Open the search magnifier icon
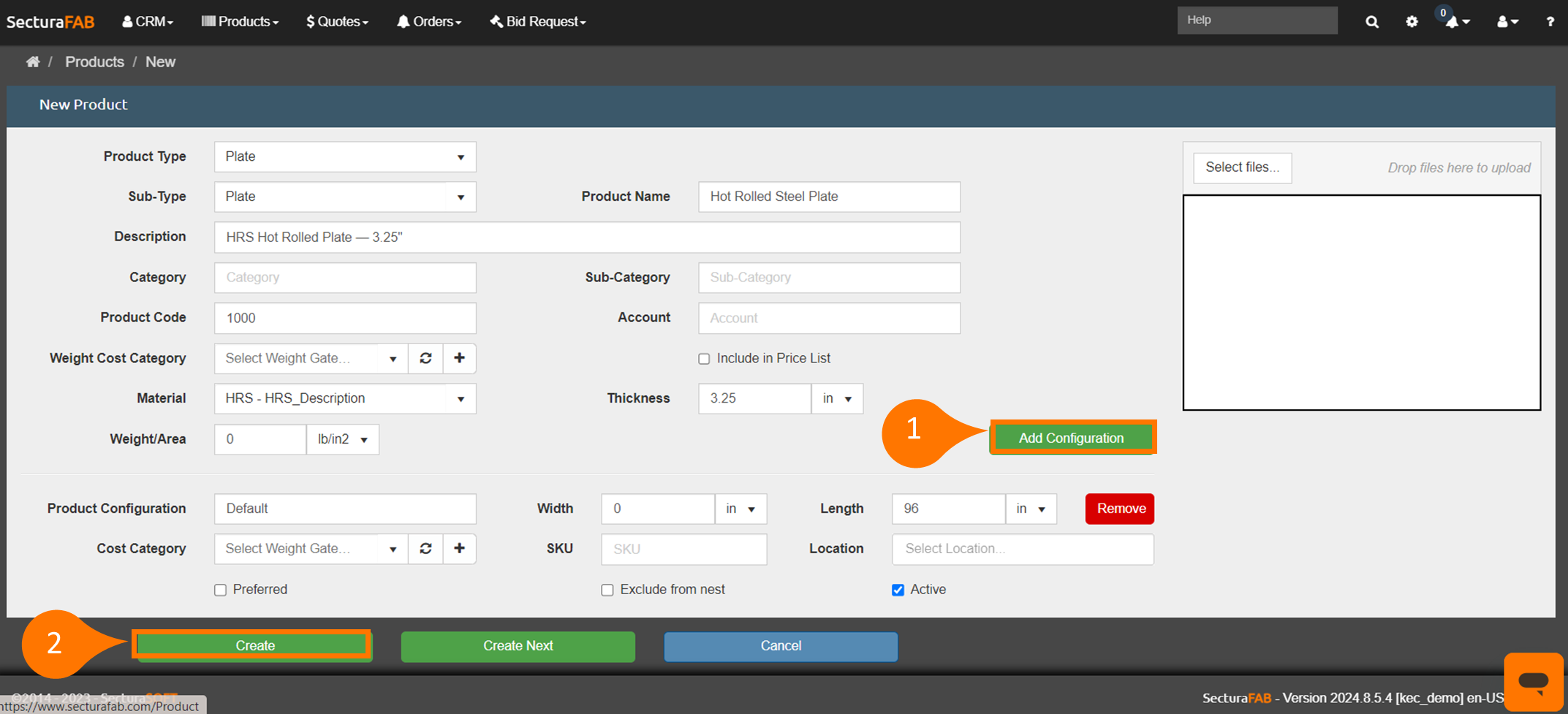 coord(1371,22)
